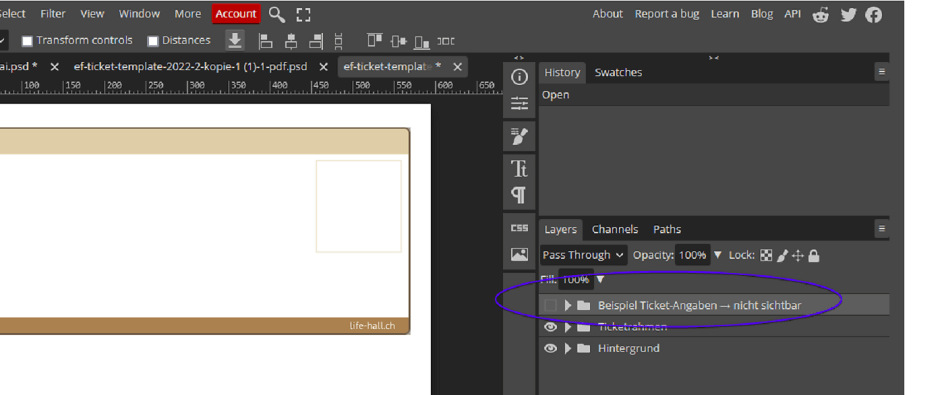
Task: Switch to the Paths tab
Action: [667, 229]
